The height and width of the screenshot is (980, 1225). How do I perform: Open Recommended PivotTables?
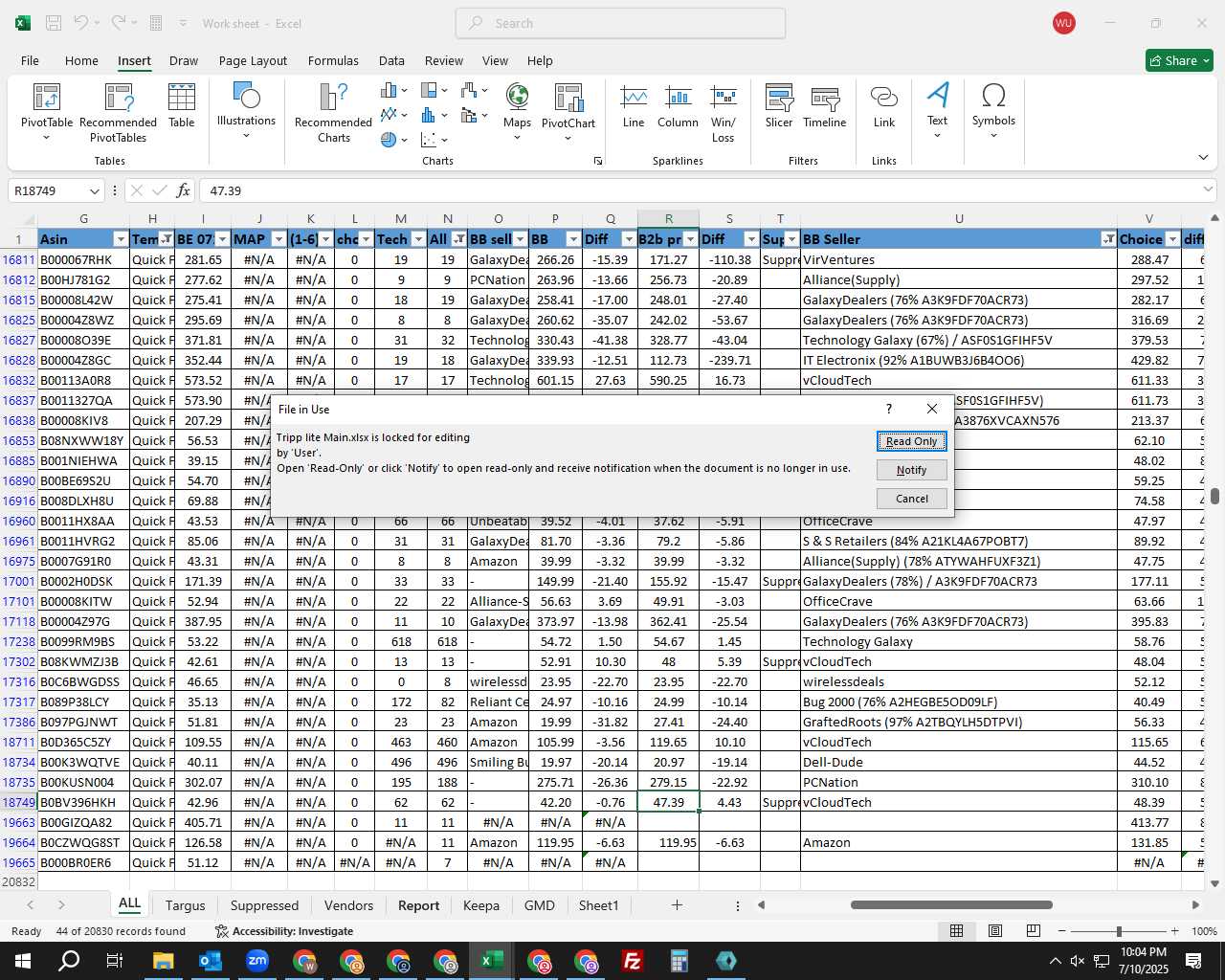[x=118, y=111]
